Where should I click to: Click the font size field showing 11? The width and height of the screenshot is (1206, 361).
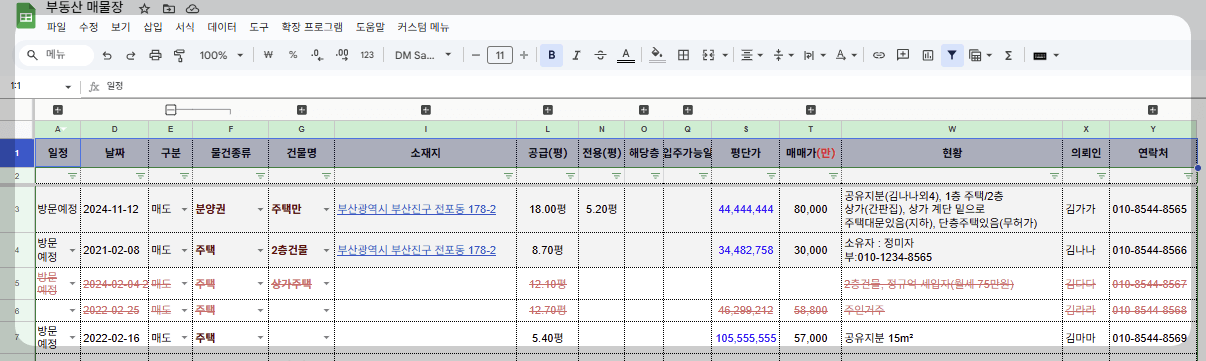(x=500, y=55)
